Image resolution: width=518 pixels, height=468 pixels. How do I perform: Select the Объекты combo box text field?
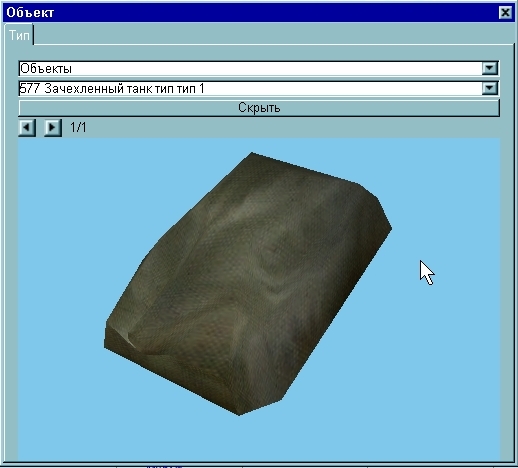coord(250,68)
